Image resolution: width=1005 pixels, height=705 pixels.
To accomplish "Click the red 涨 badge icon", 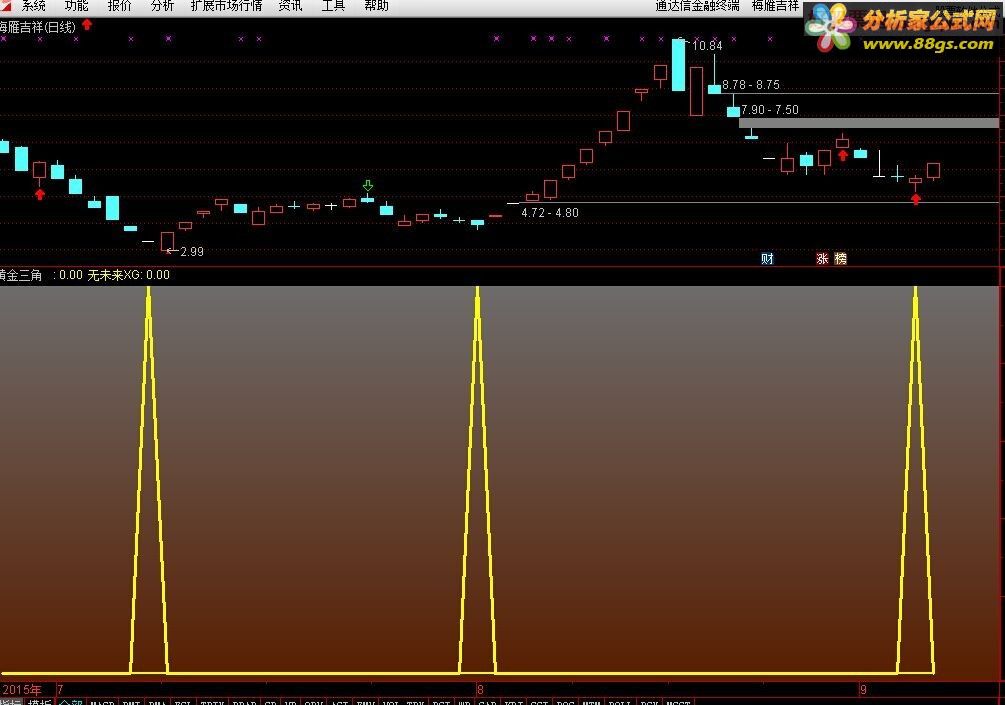I will coord(822,258).
